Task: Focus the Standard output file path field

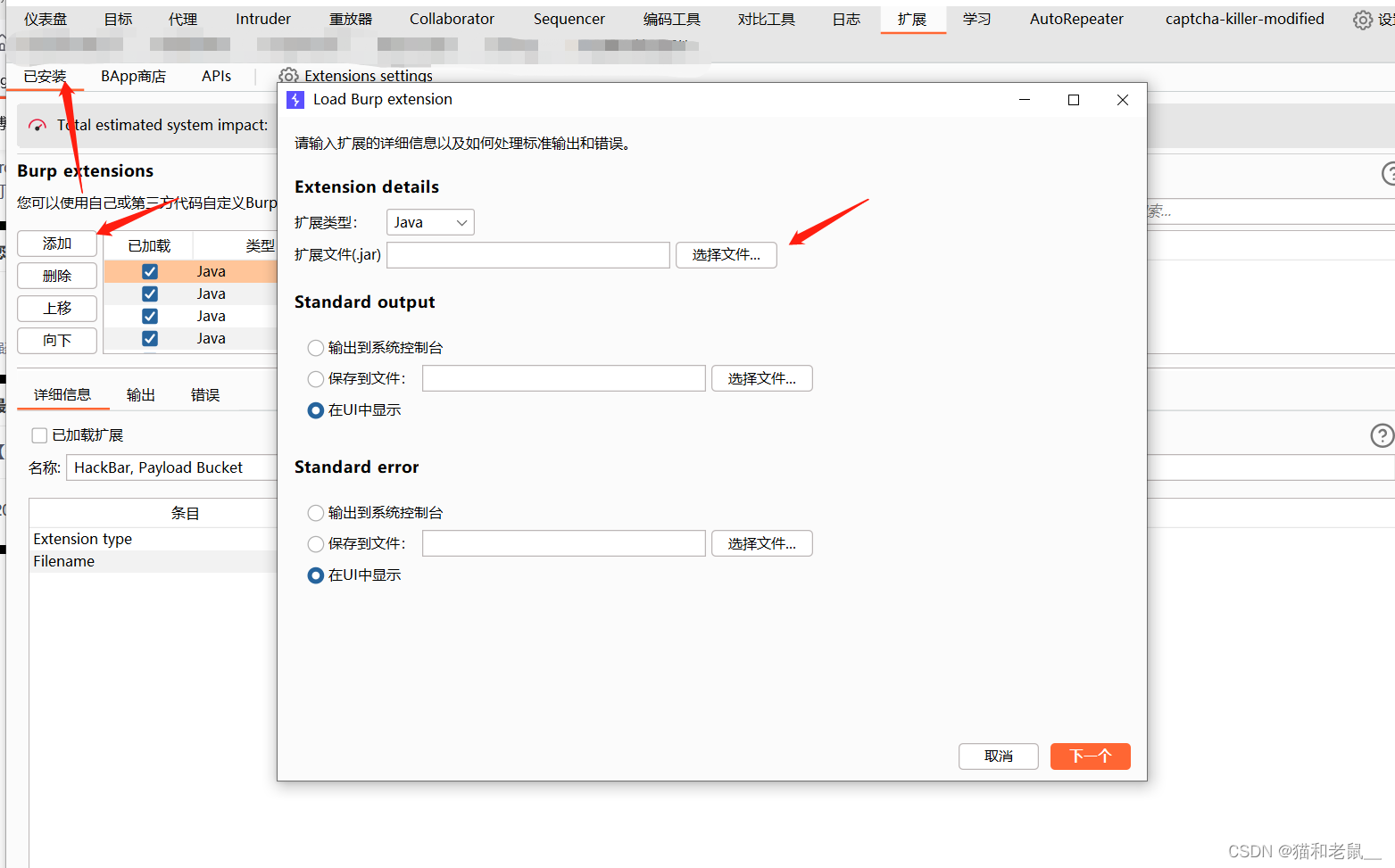Action: (x=564, y=379)
